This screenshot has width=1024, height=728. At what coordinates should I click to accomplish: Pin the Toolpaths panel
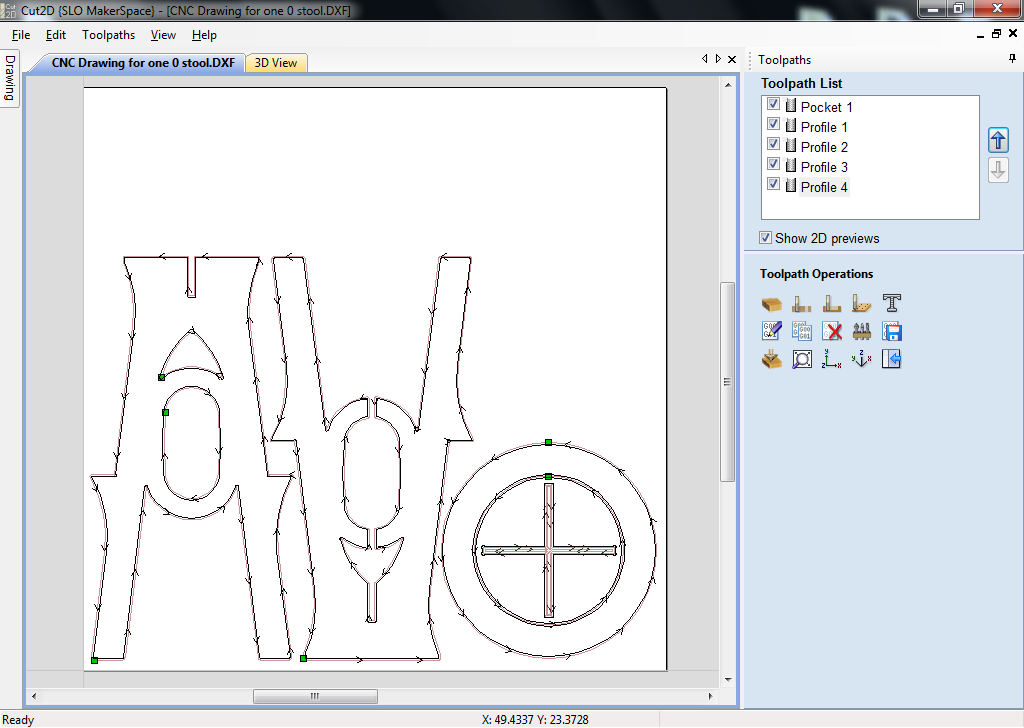click(1012, 59)
